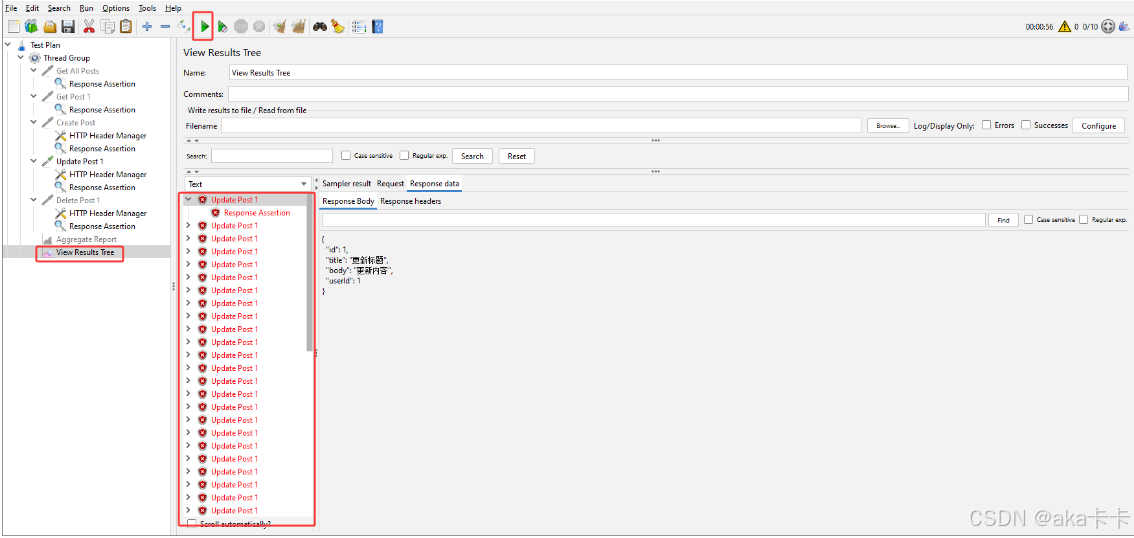Click the grey Stop icon
Viewport: 1134px width, 538px height.
click(x=241, y=27)
